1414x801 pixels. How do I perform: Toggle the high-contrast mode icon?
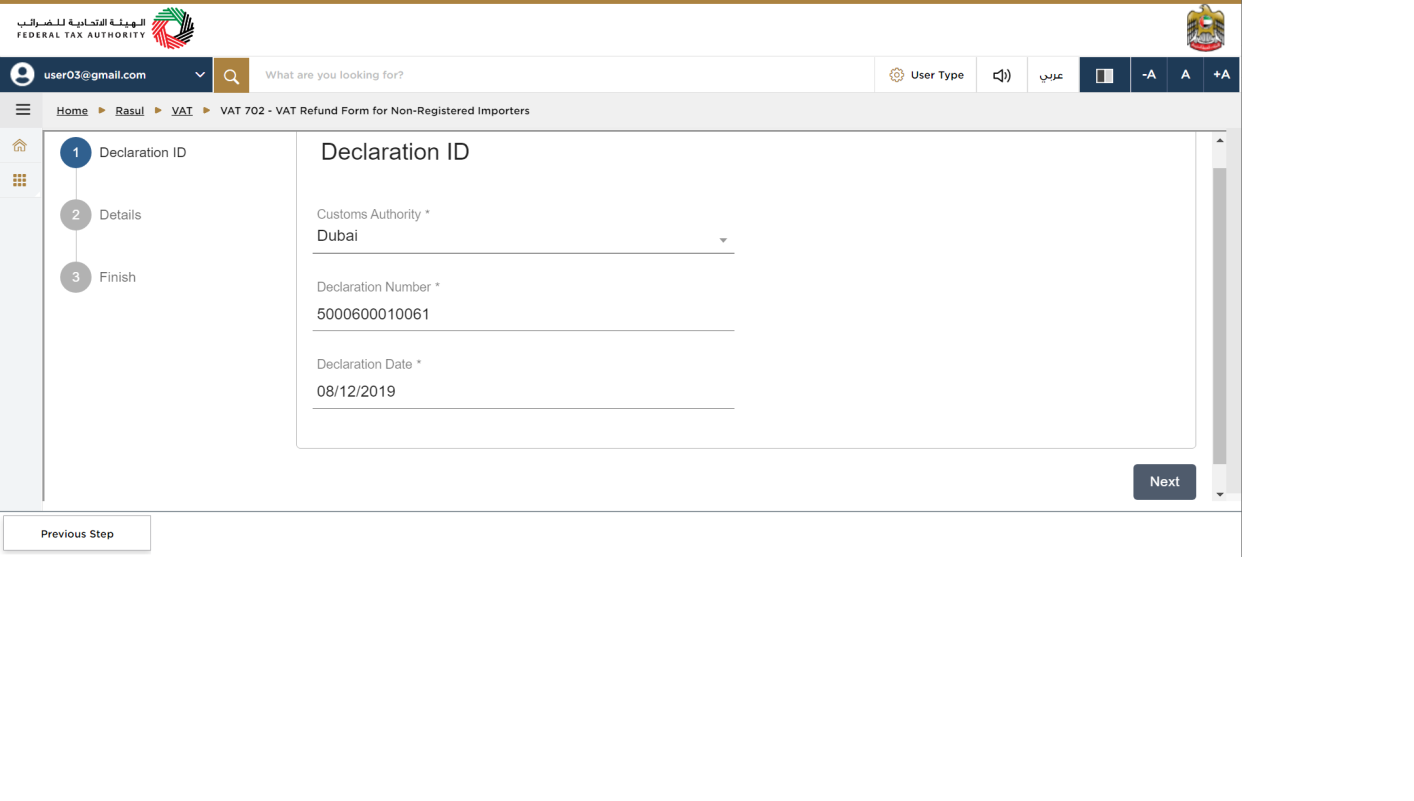tap(1104, 75)
